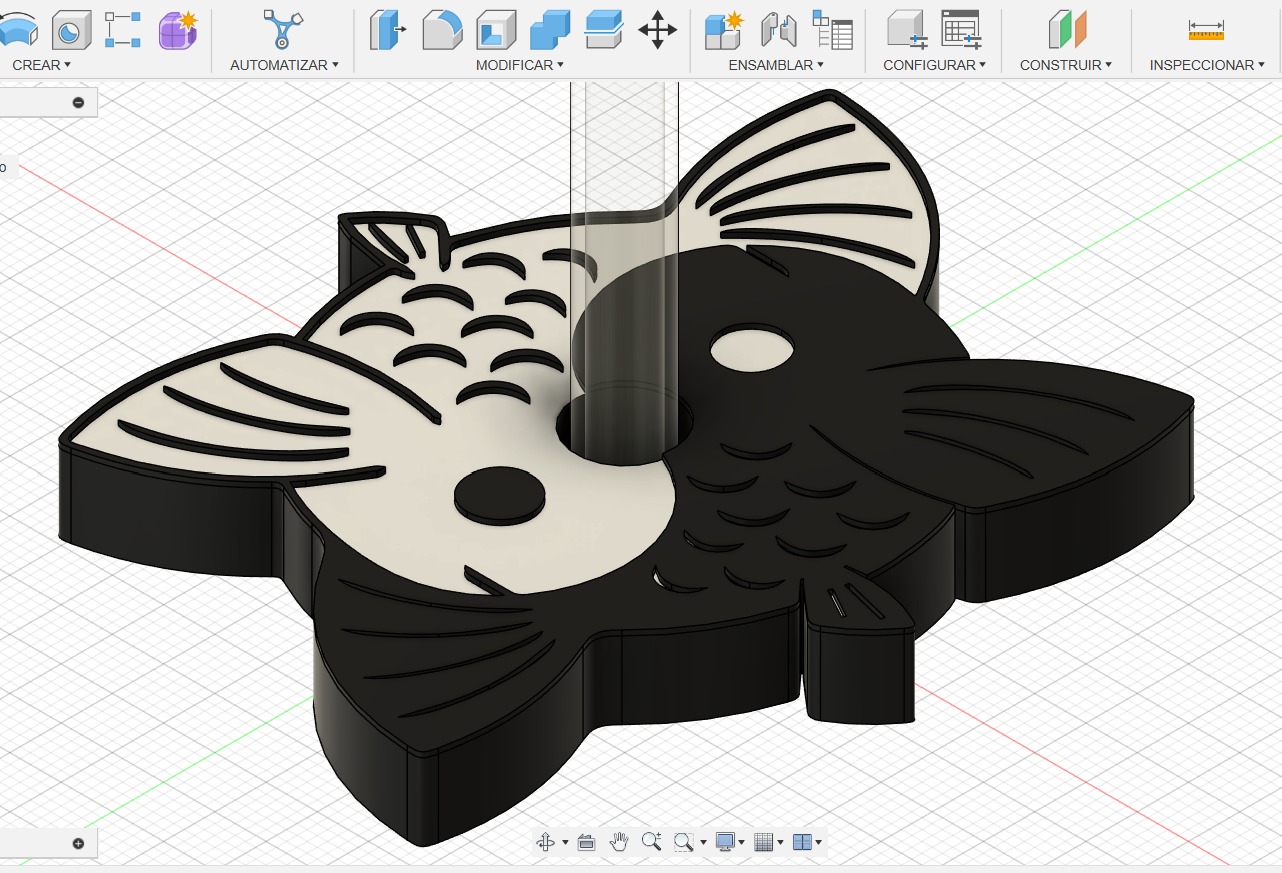Open the Measure tool under Inspeccionar
Screen dimensions: 1282x873
(1205, 29)
